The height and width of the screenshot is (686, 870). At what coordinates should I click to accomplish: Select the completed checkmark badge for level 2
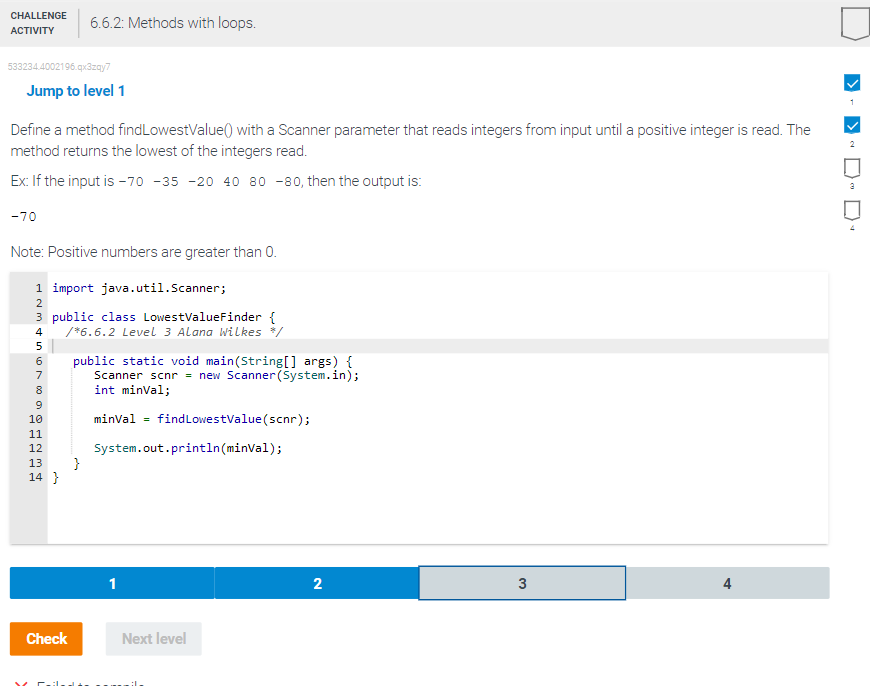pyautogui.click(x=851, y=125)
